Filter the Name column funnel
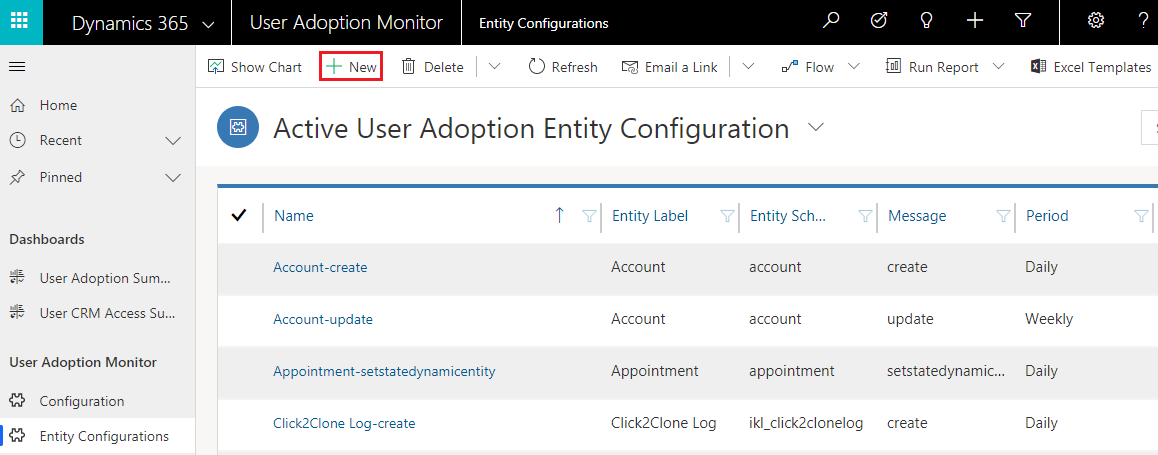 pyautogui.click(x=589, y=216)
